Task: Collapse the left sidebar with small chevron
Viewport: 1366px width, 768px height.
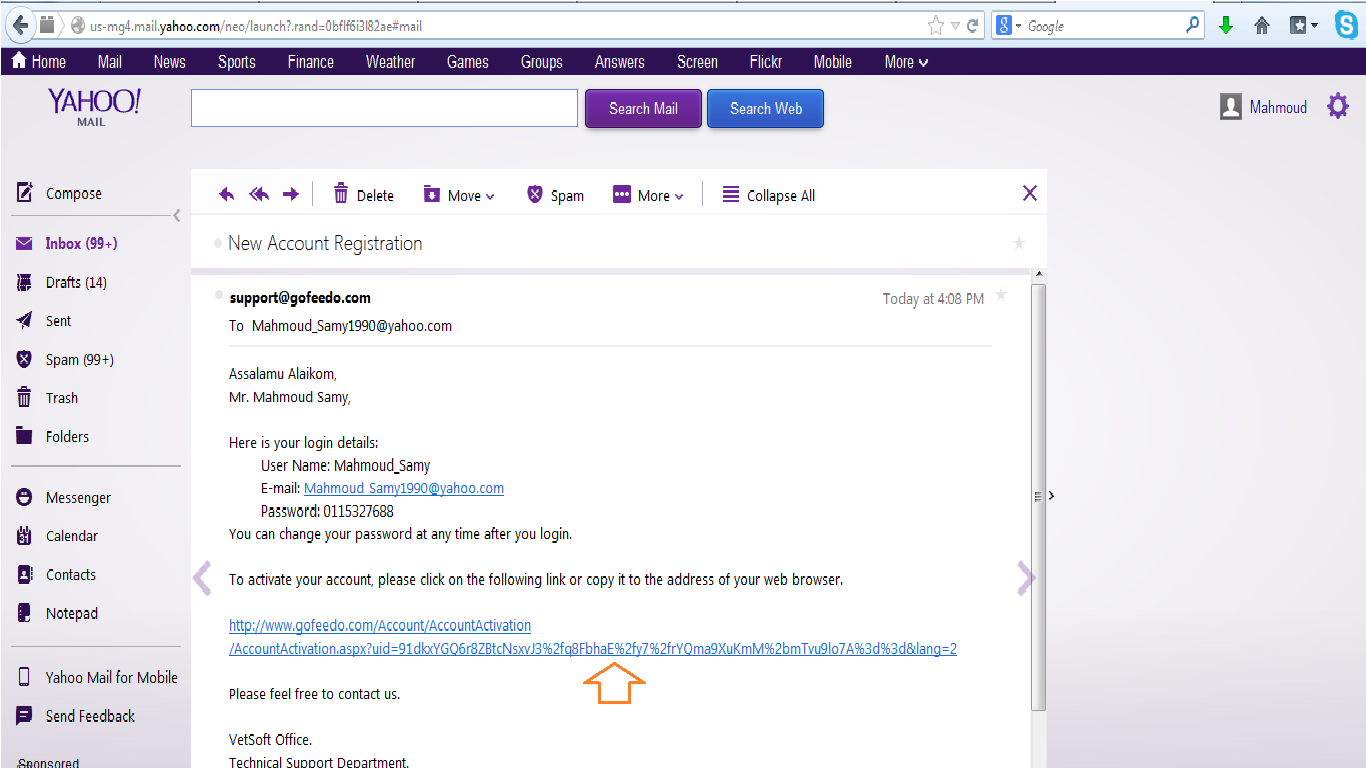Action: (x=177, y=215)
